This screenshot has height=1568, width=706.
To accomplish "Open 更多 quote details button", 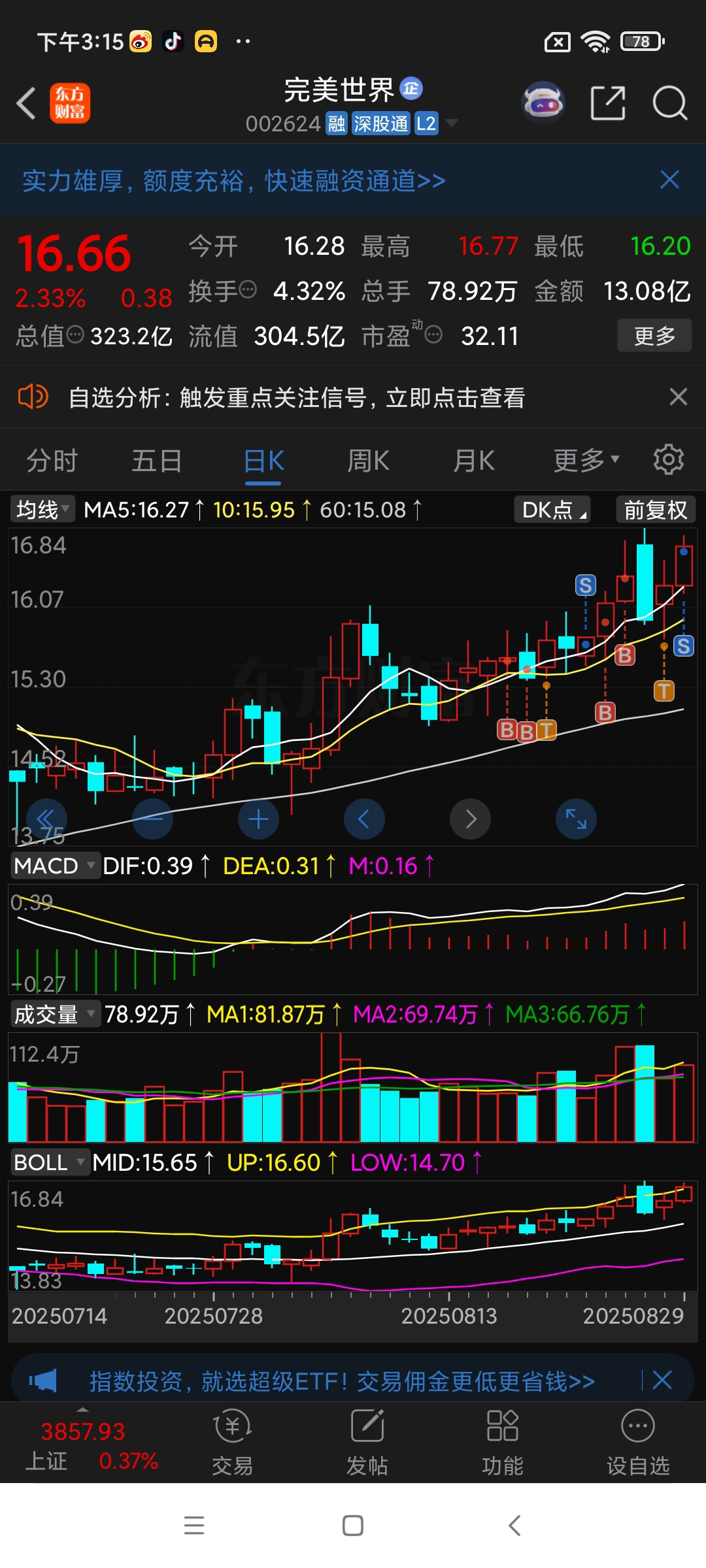I will (654, 336).
